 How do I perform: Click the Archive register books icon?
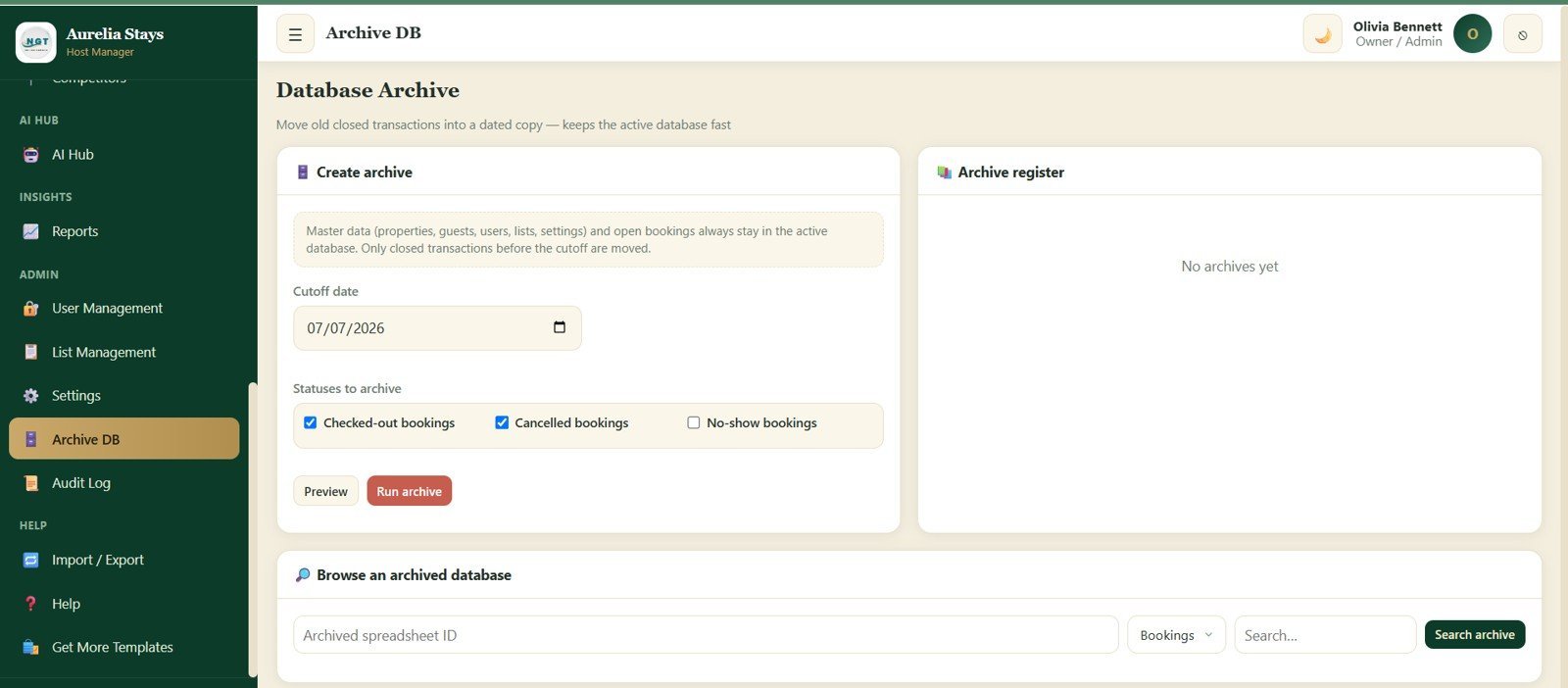(x=944, y=172)
